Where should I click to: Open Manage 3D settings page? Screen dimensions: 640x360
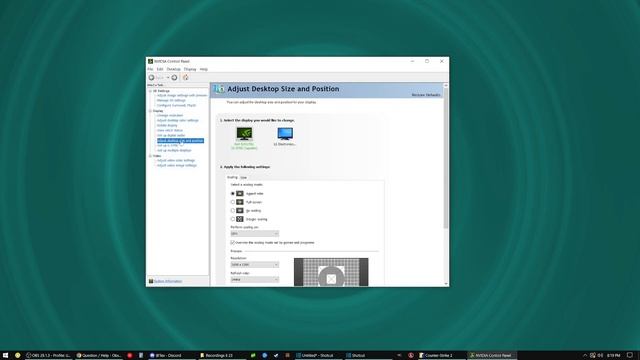pos(171,100)
